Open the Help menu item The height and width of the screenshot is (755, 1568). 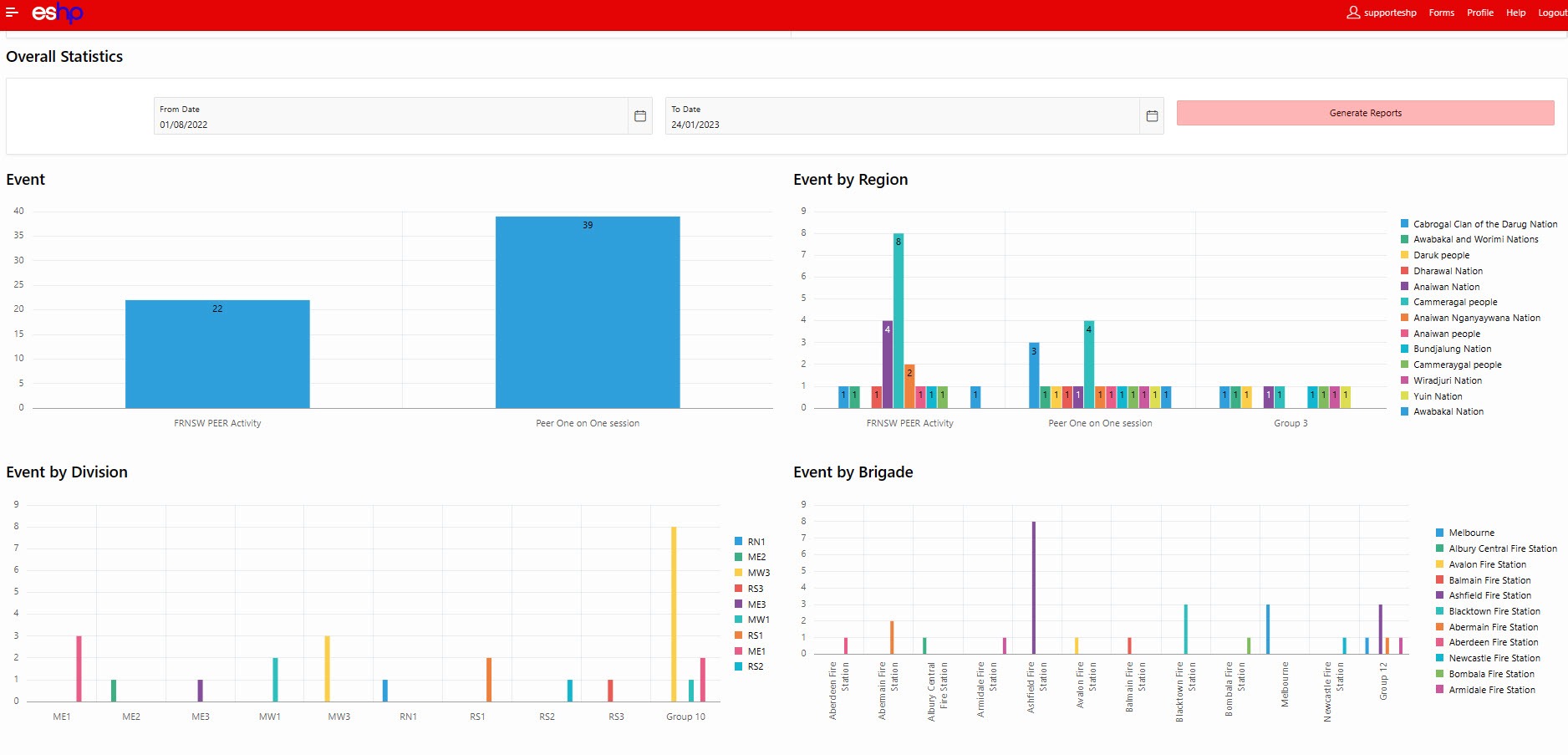coord(1515,13)
